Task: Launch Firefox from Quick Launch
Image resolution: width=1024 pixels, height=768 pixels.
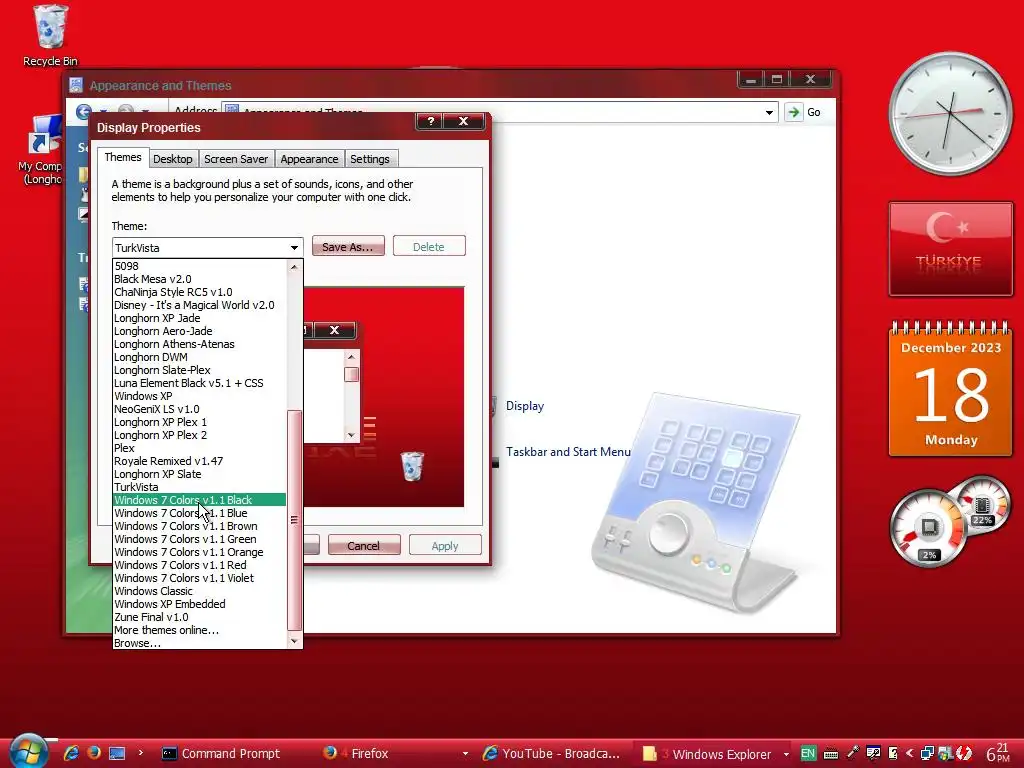Action: 93,753
